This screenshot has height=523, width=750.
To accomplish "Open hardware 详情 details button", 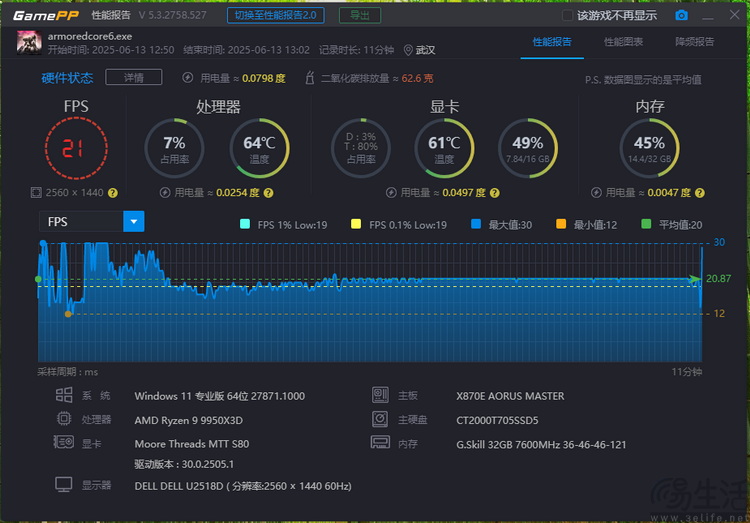I will (x=133, y=78).
